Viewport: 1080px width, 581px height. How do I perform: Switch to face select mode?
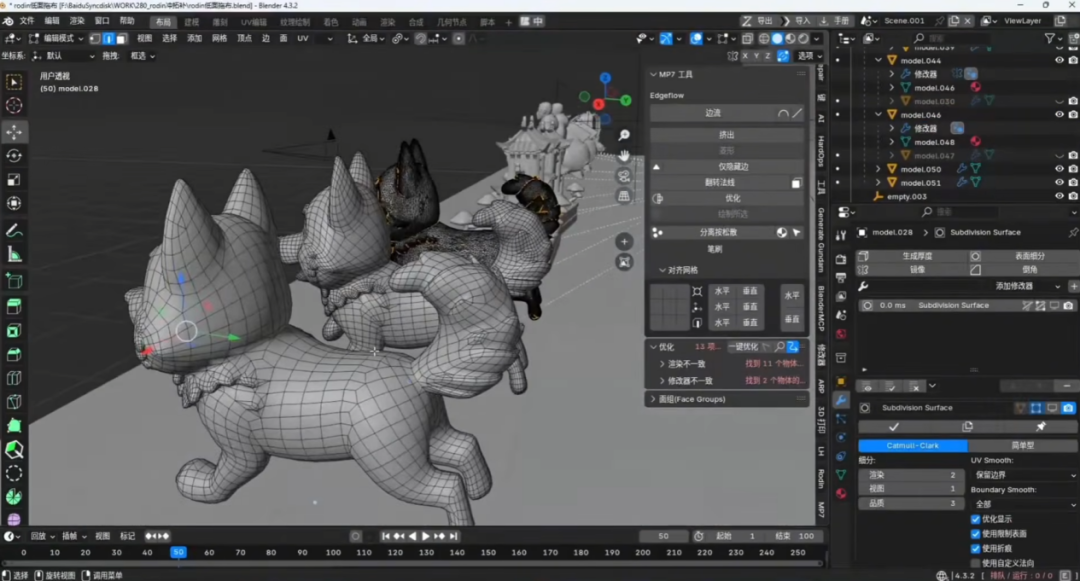121,39
